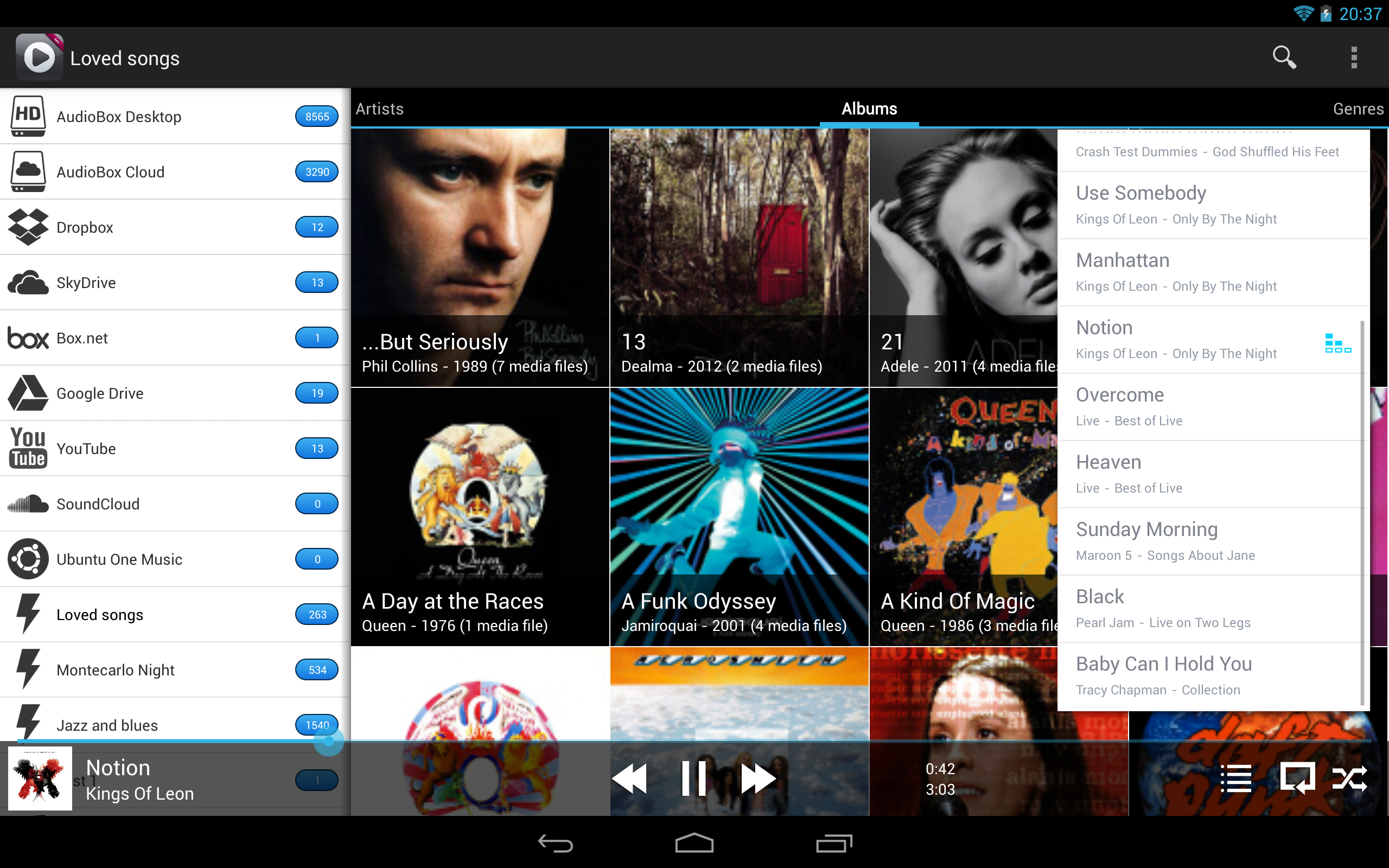Switch to the Genres tab
The width and height of the screenshot is (1389, 868).
[1358, 108]
